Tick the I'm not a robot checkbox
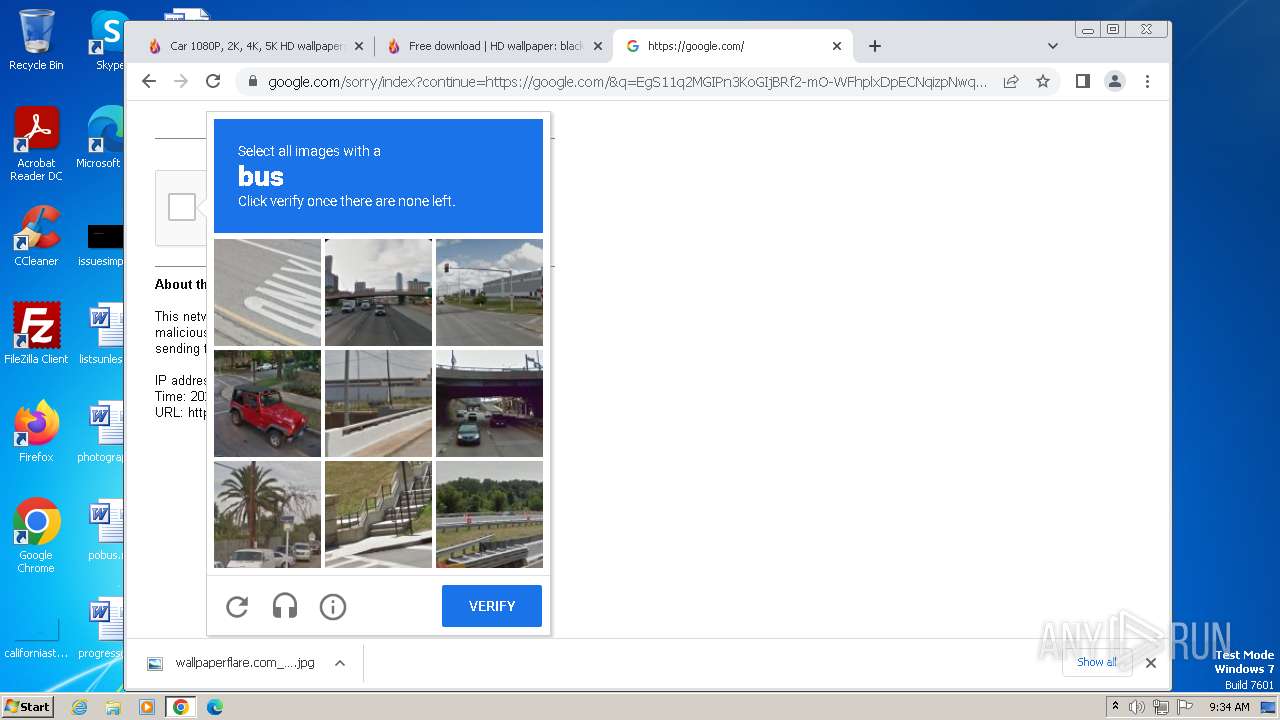 (182, 207)
